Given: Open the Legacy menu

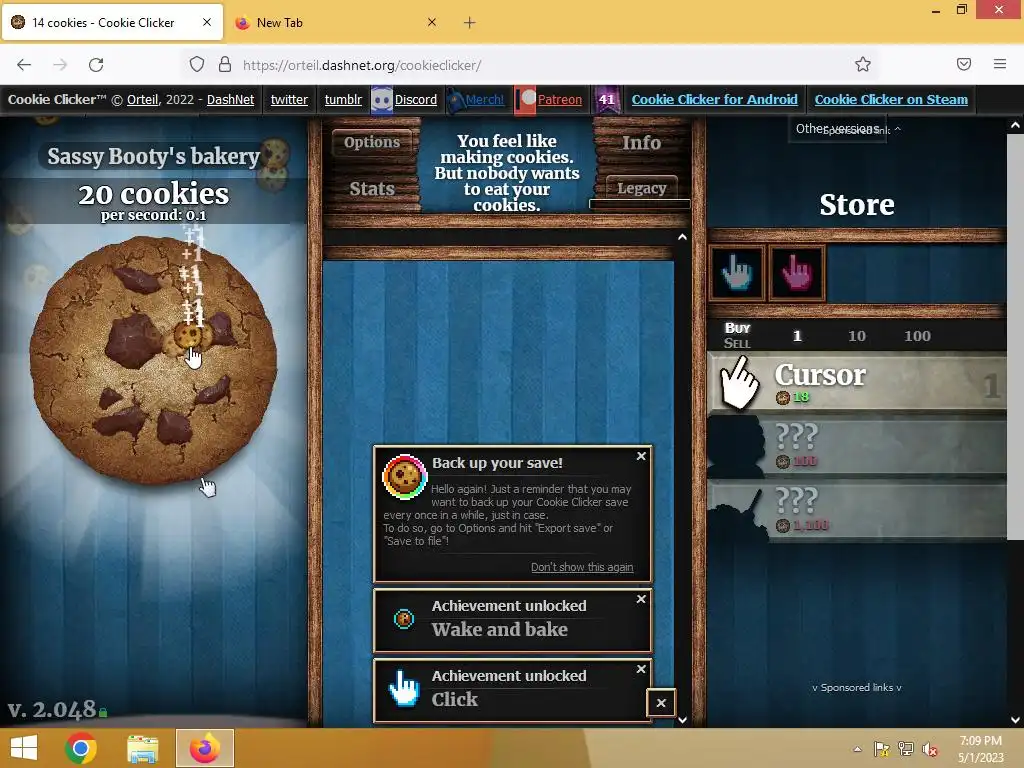Looking at the screenshot, I should pos(641,188).
